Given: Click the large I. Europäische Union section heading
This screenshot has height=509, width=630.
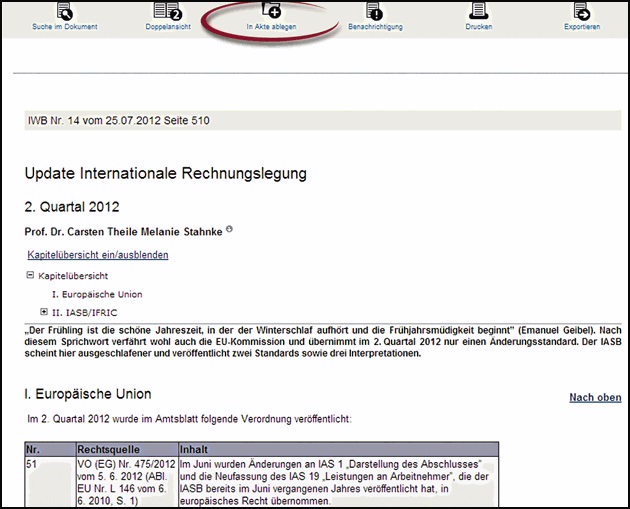Looking at the screenshot, I should pyautogui.click(x=87, y=394).
